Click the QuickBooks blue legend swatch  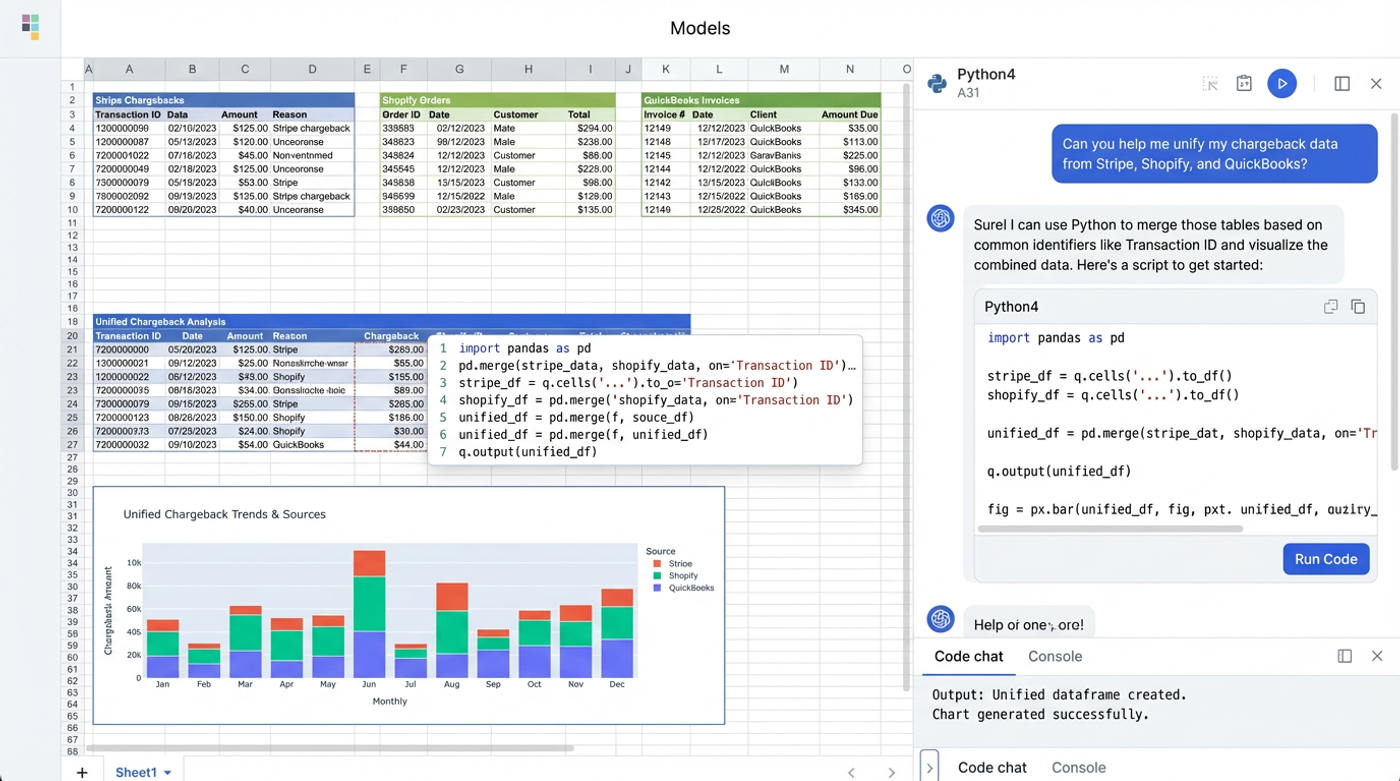pyautogui.click(x=657, y=588)
